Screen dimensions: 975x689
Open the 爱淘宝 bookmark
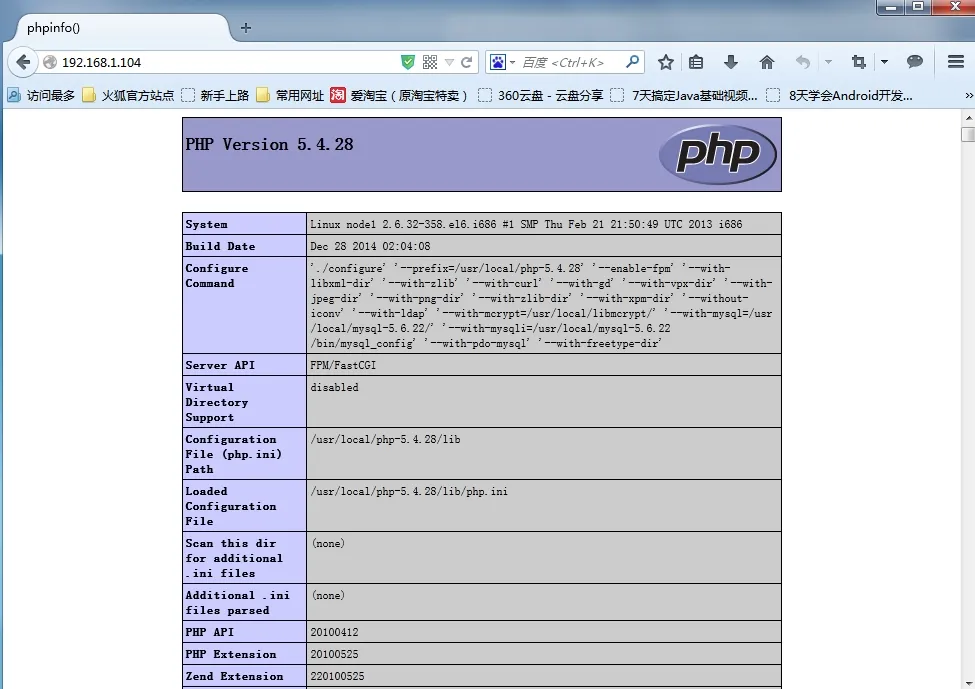click(399, 95)
